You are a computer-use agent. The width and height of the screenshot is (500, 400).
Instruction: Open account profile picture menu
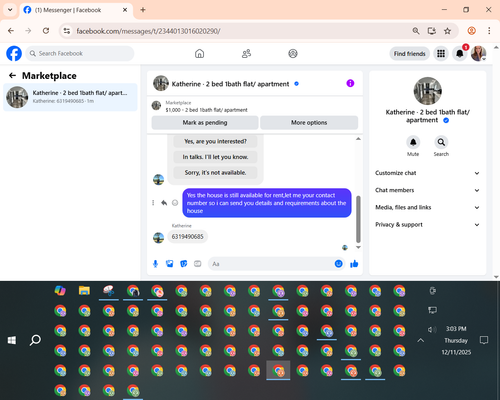coord(478,53)
